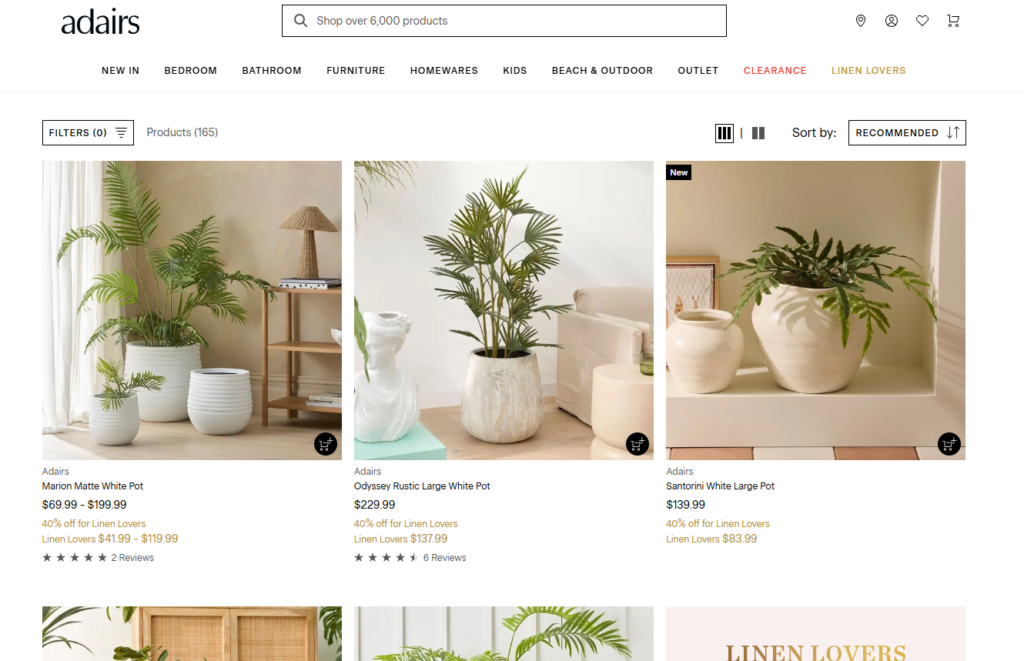Screen dimensions: 1024x661
Task: Expand the Recommended sort dropdown
Action: [x=907, y=133]
